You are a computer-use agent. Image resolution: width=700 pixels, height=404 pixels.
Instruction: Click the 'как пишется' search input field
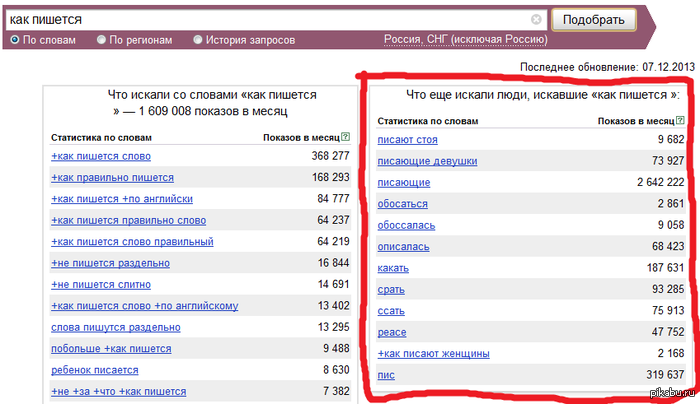(270, 19)
